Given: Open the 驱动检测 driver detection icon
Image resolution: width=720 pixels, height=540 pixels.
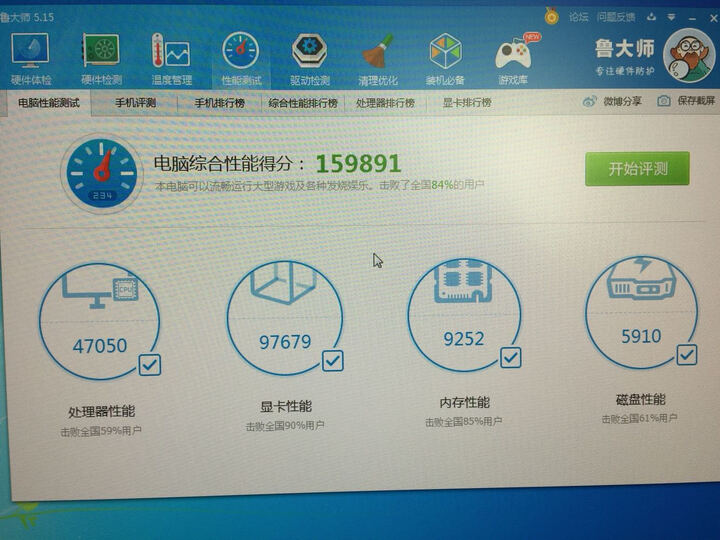Looking at the screenshot, I should click(x=309, y=51).
